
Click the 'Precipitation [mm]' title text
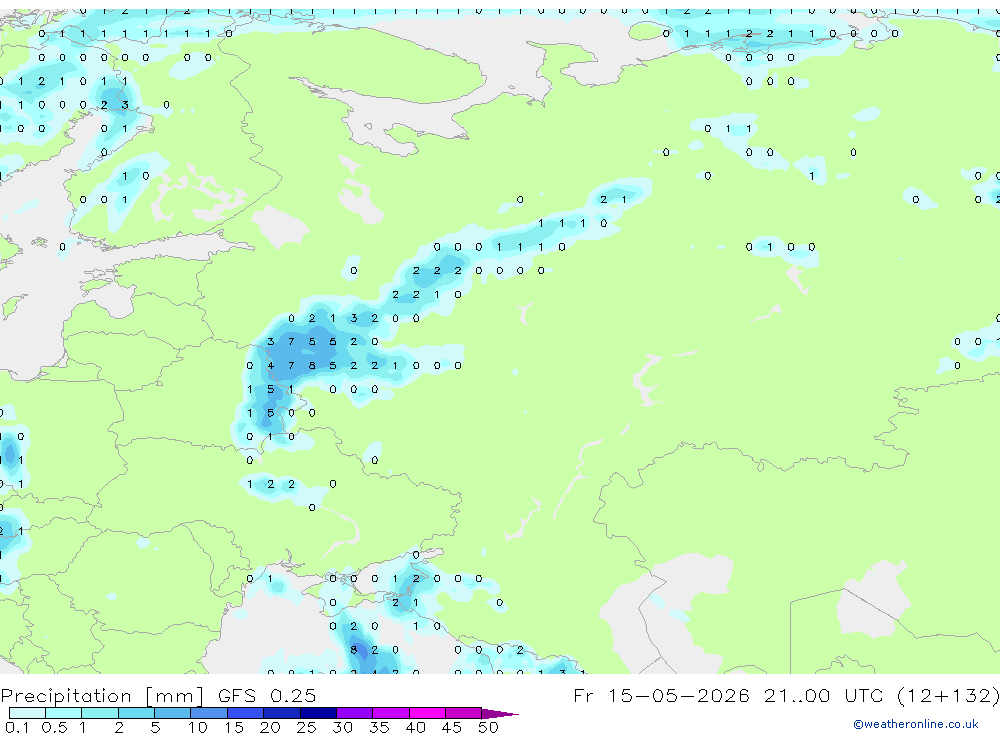click(x=102, y=696)
